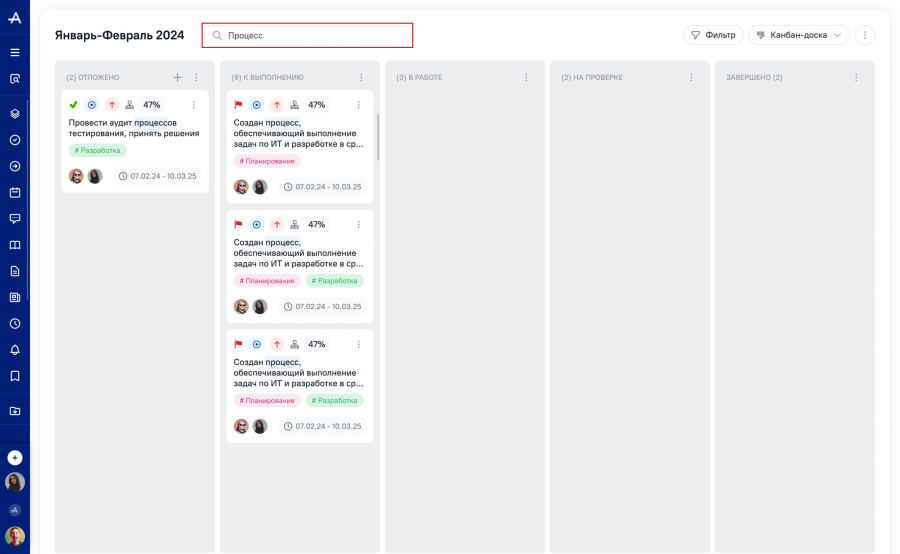Add card with plus in Отложено column
The width and height of the screenshot is (900, 554).
[177, 77]
